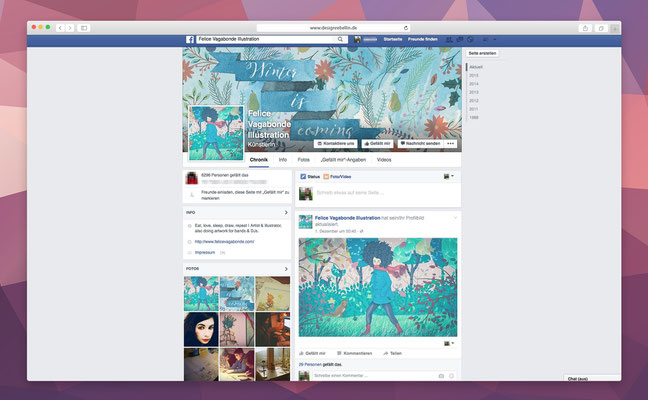Toggle the Safari sidebar button
Image resolution: width=648 pixels, height=400 pixels.
(x=84, y=28)
